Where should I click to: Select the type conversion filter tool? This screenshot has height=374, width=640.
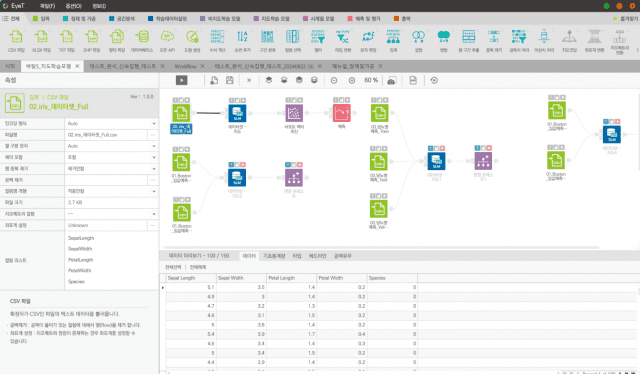pyautogui.click(x=342, y=41)
